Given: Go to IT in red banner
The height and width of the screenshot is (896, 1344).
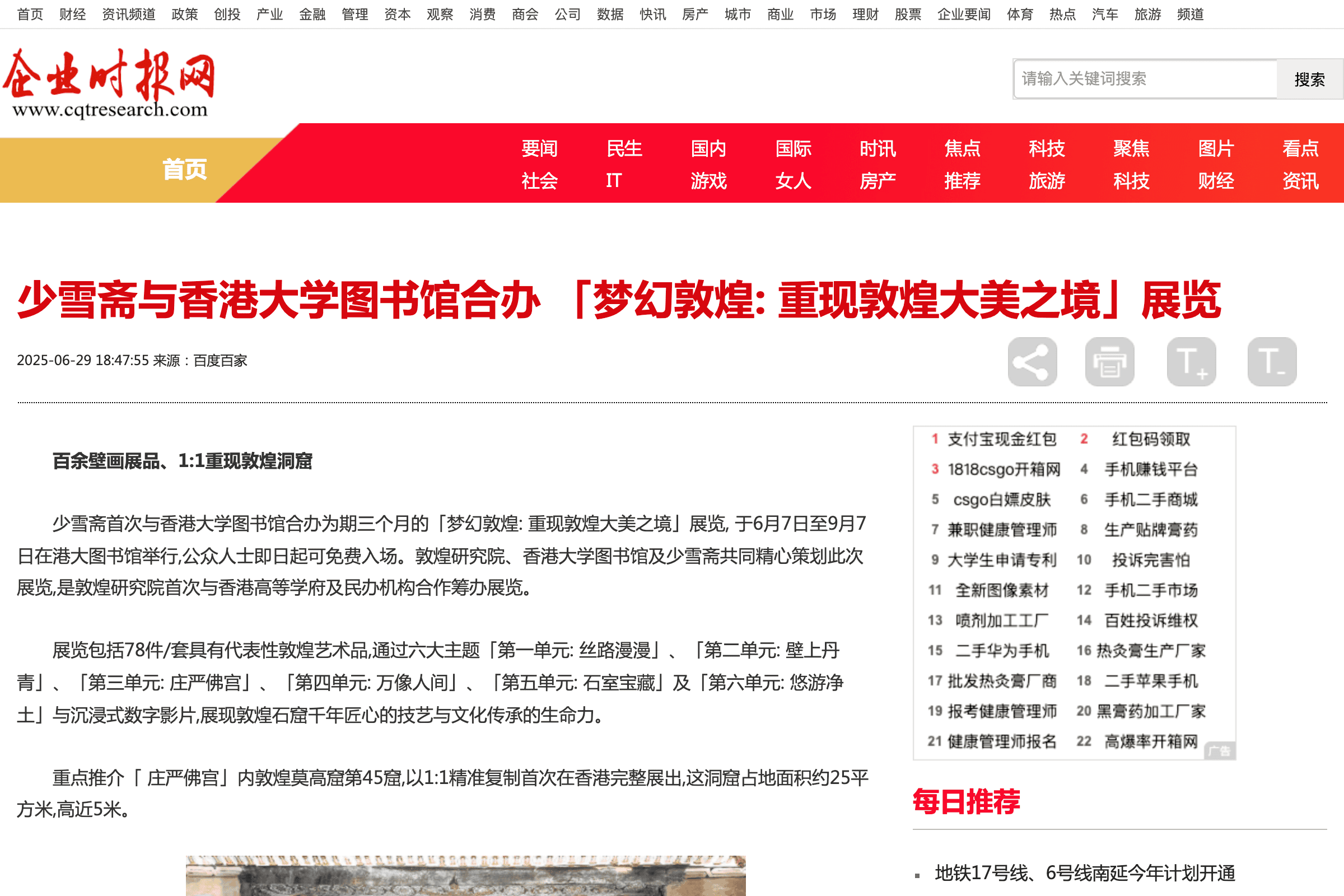Looking at the screenshot, I should (x=614, y=180).
